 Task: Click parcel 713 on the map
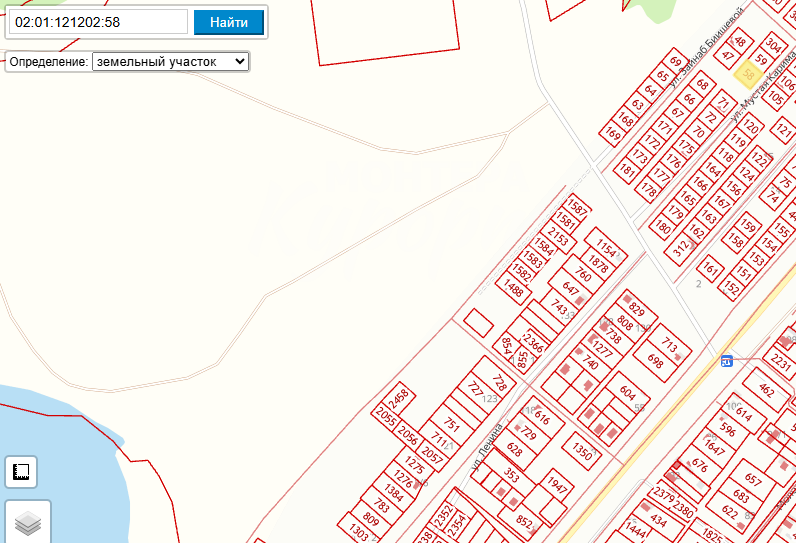click(670, 345)
